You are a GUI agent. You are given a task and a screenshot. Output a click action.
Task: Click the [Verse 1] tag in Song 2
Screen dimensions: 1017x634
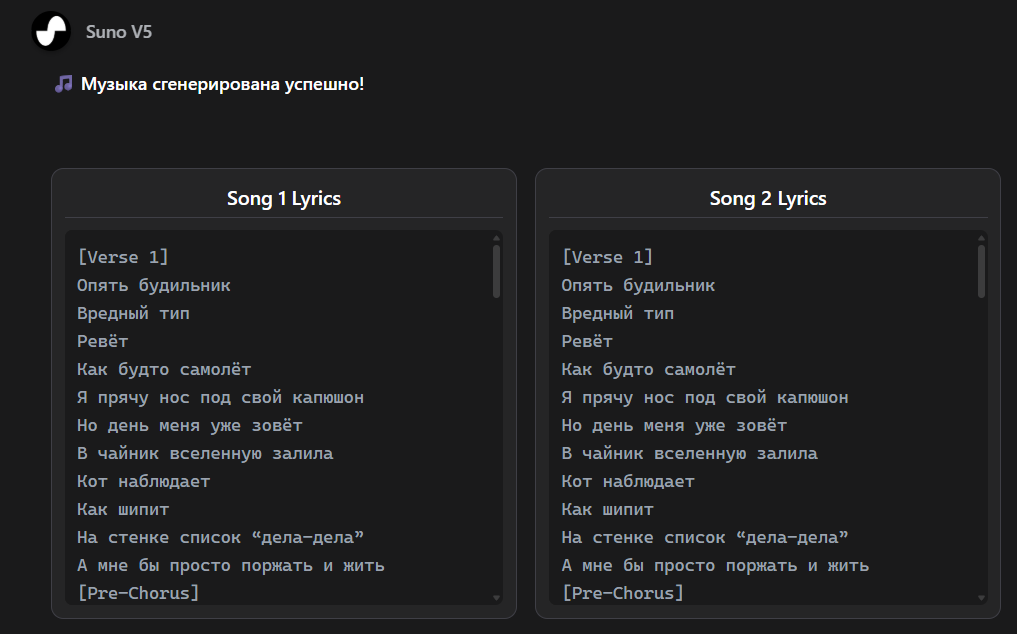click(x=607, y=257)
